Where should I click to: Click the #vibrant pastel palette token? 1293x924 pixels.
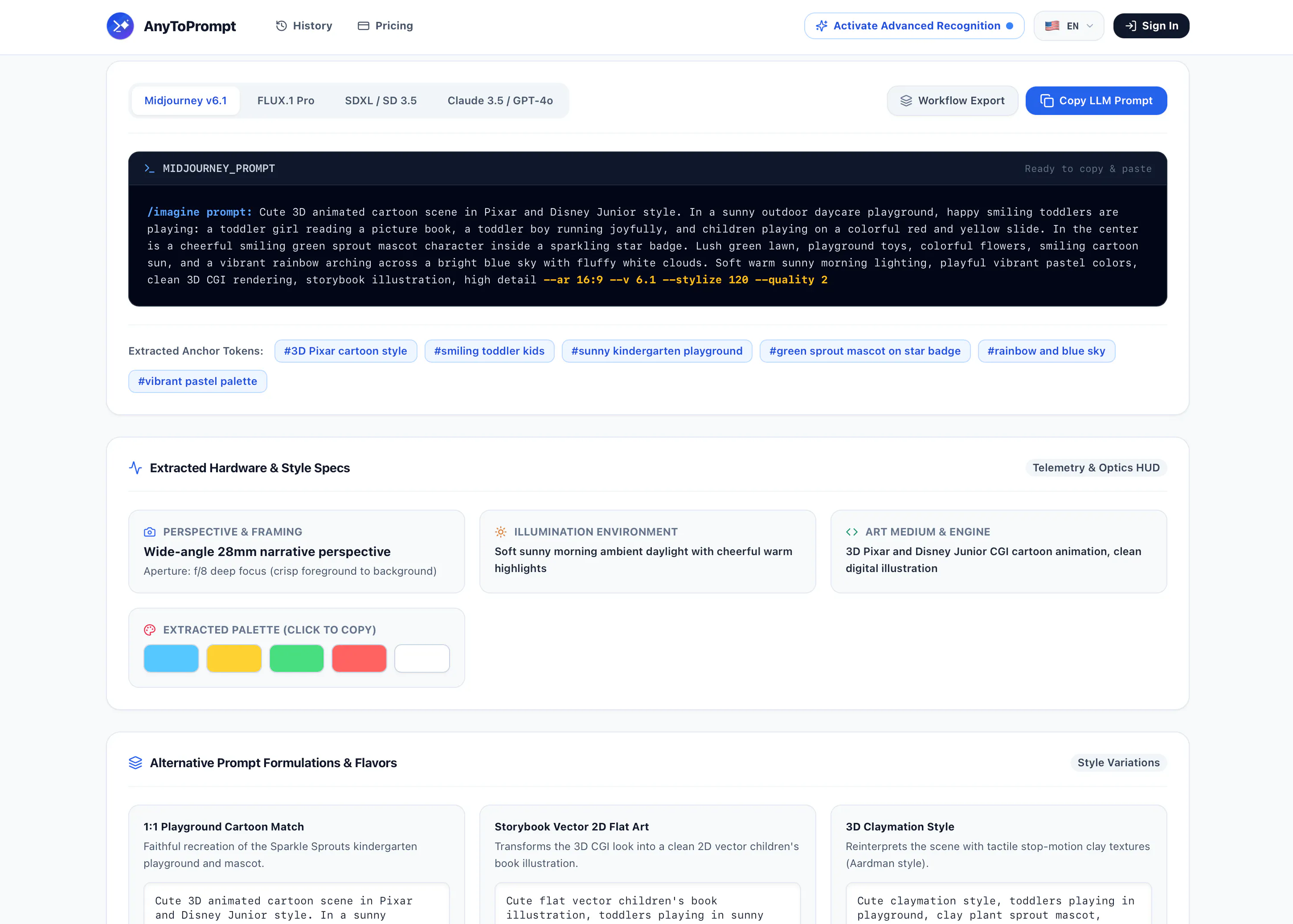(197, 381)
